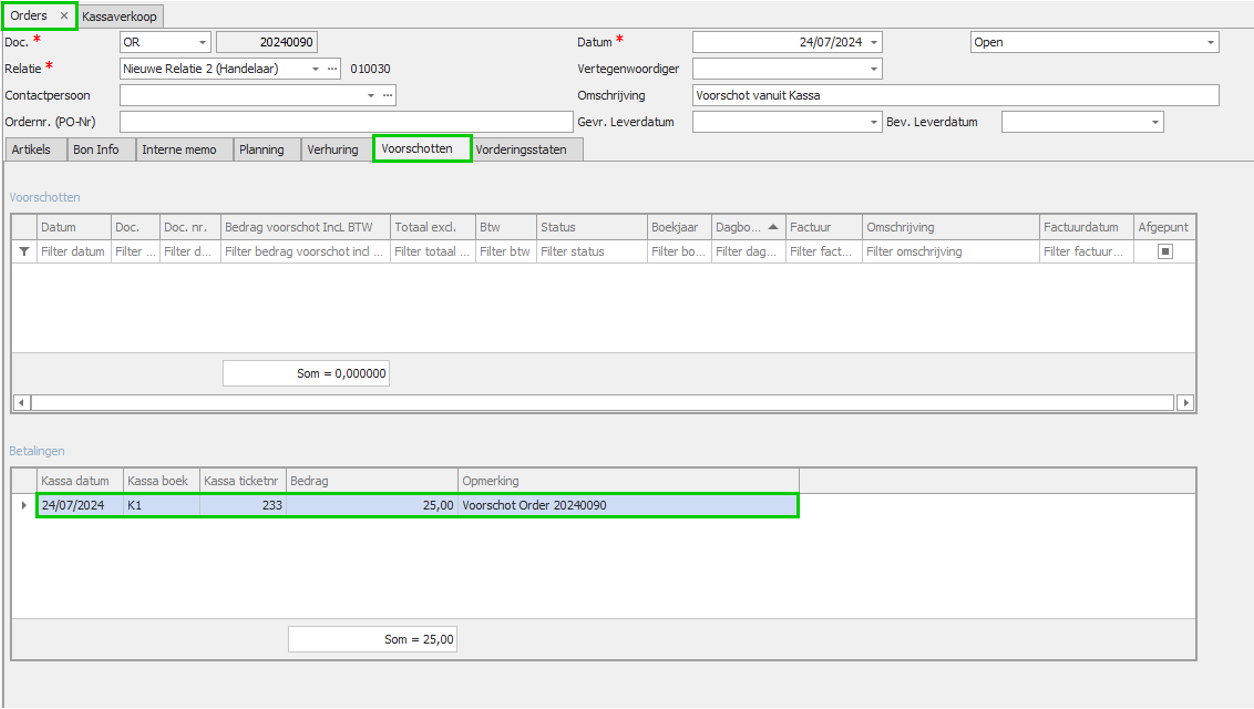1254x709 pixels.
Task: Open the Vorderingsstaten tab
Action: (x=520, y=149)
